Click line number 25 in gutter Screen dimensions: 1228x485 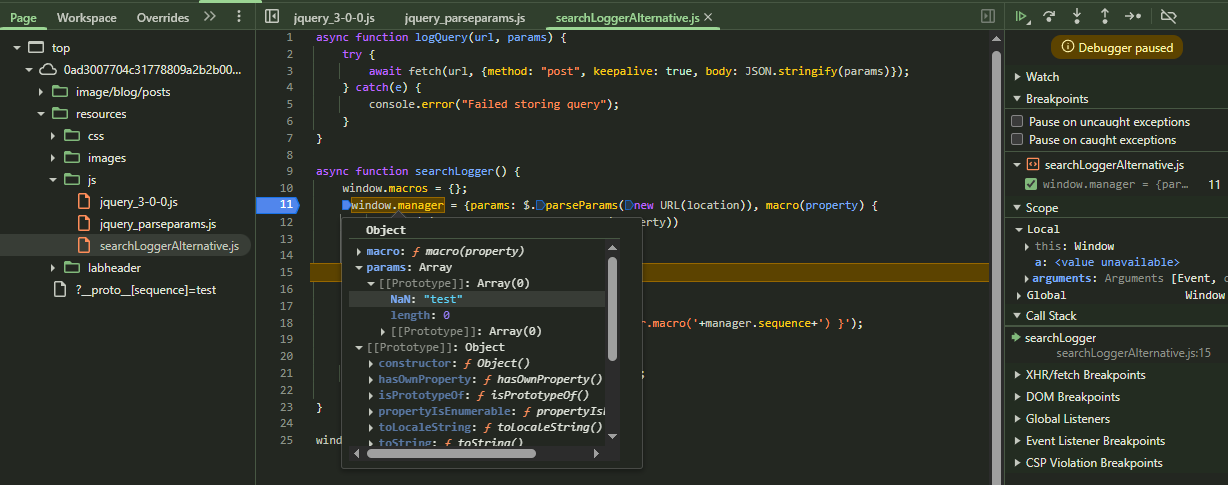tap(286, 440)
